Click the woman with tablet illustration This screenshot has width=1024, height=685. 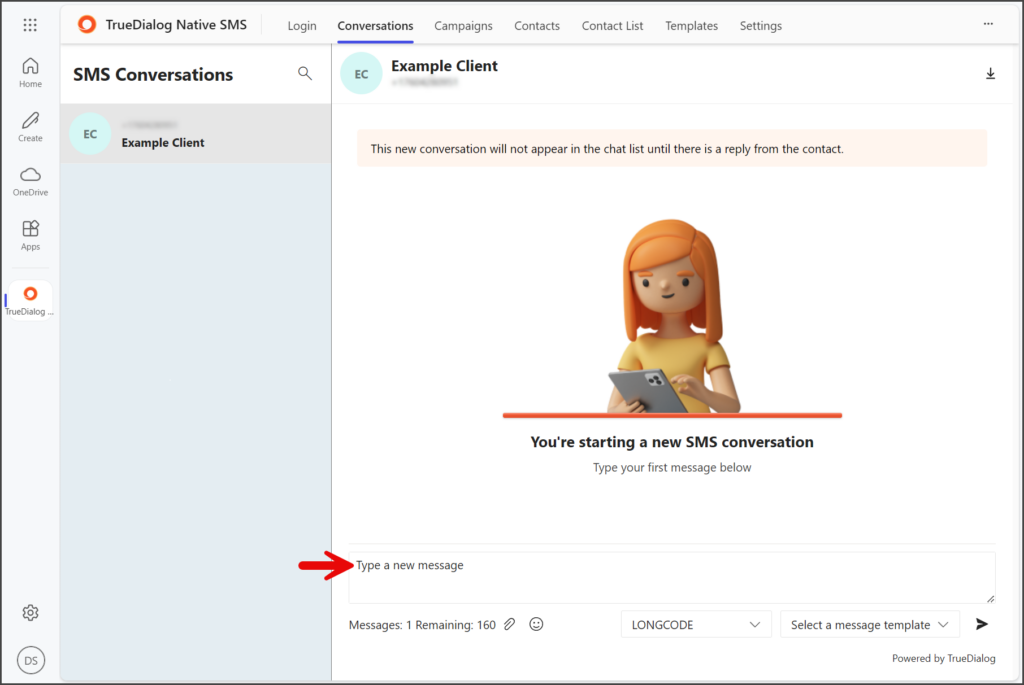pos(672,317)
